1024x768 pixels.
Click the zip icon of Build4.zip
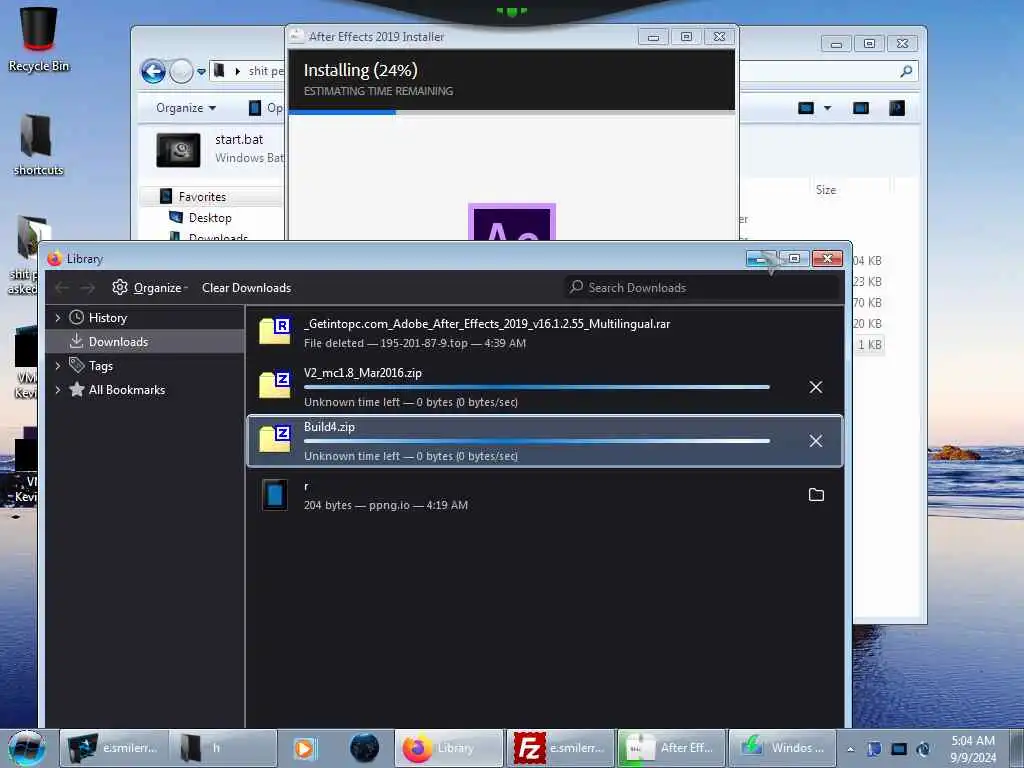coord(275,439)
